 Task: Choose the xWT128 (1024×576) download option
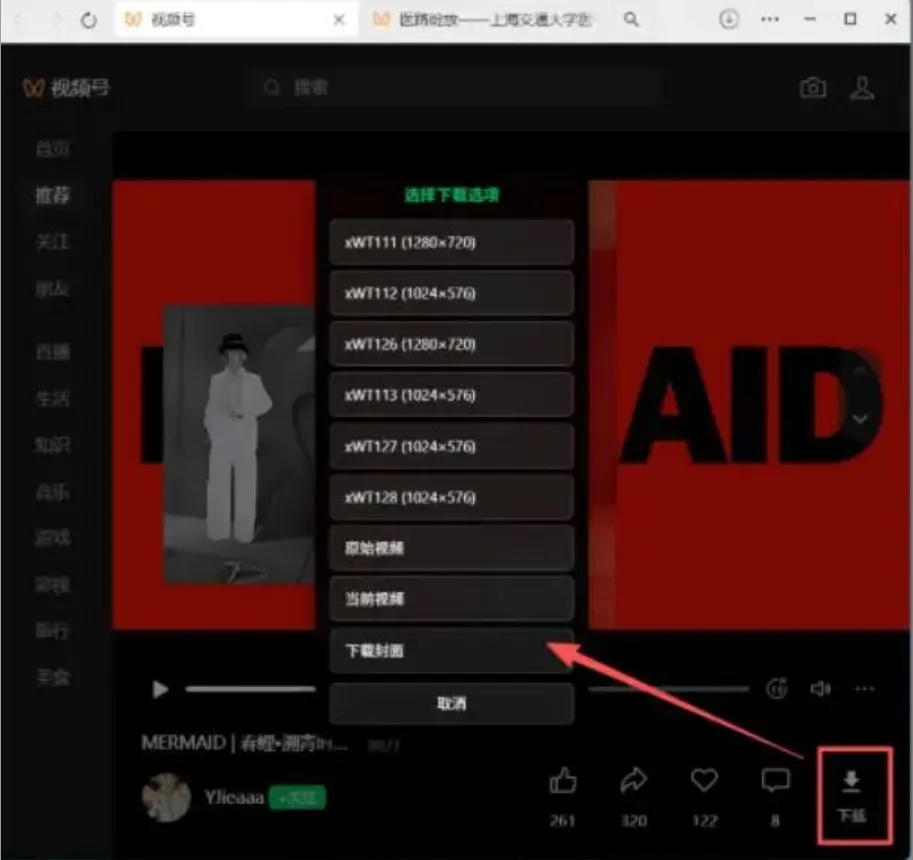[452, 497]
